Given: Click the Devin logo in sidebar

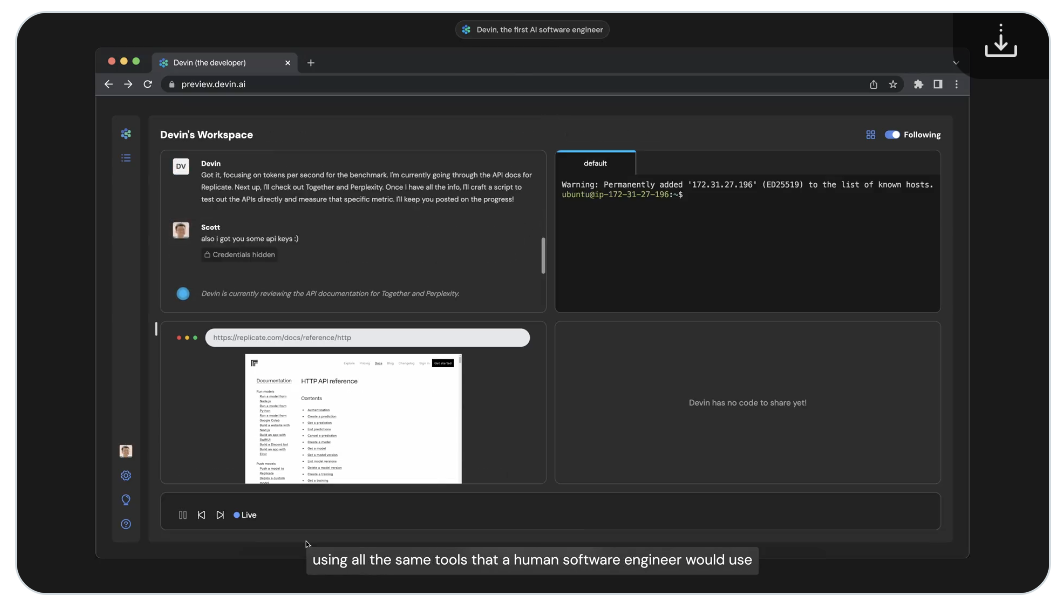Looking at the screenshot, I should 126,134.
